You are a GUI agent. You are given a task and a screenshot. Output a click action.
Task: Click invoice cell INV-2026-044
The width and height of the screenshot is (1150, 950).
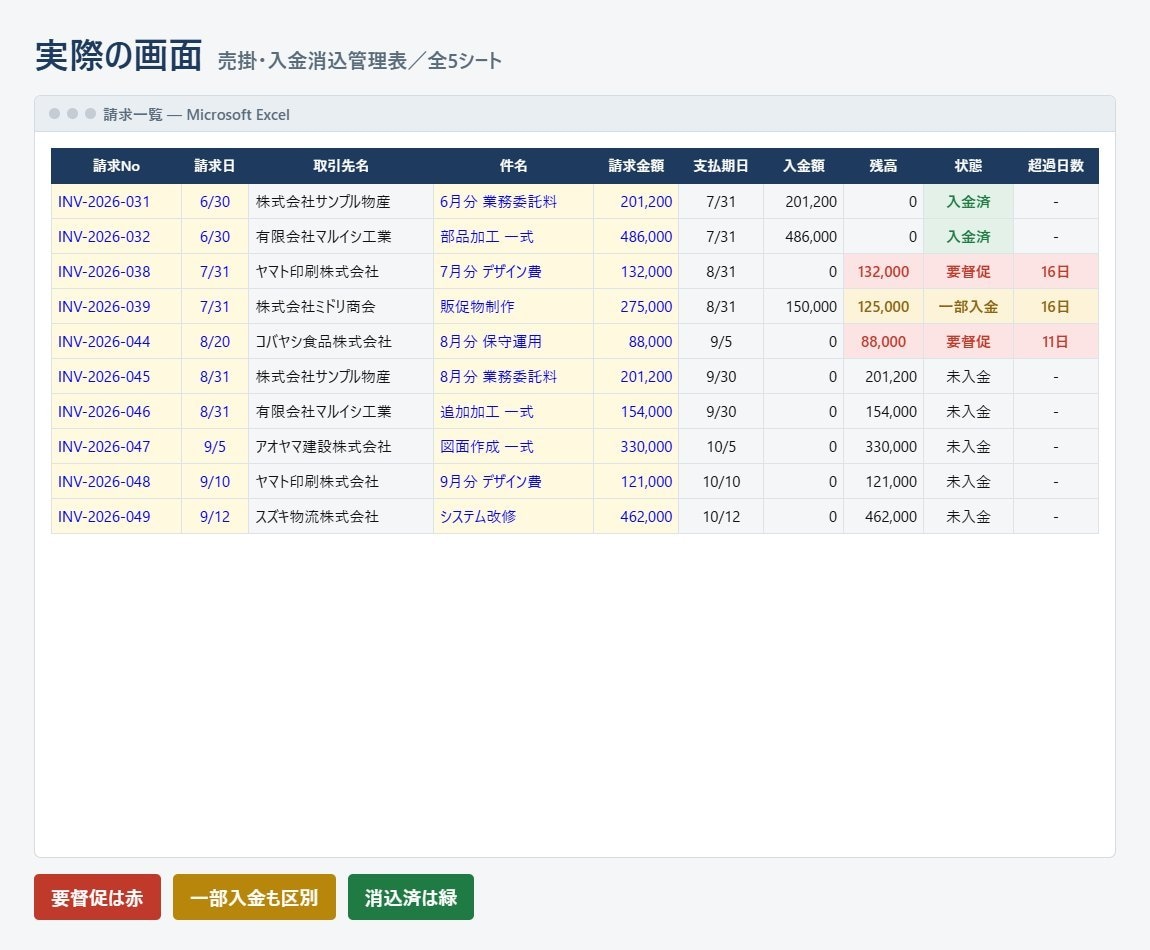[x=116, y=341]
